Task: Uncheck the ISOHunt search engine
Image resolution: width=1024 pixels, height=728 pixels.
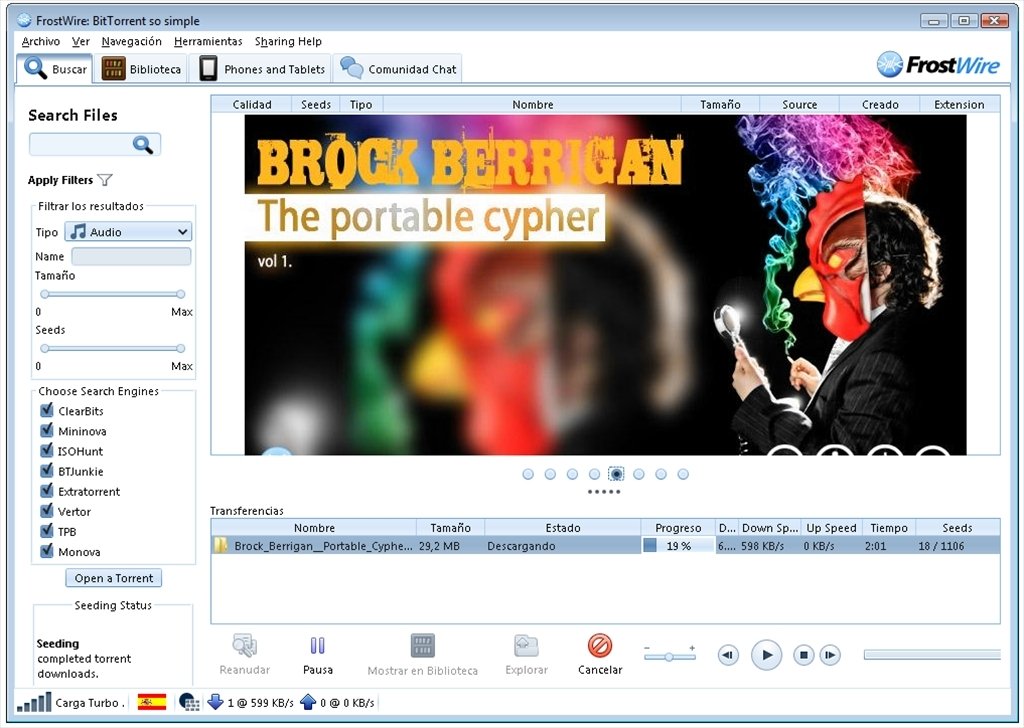Action: (x=46, y=451)
